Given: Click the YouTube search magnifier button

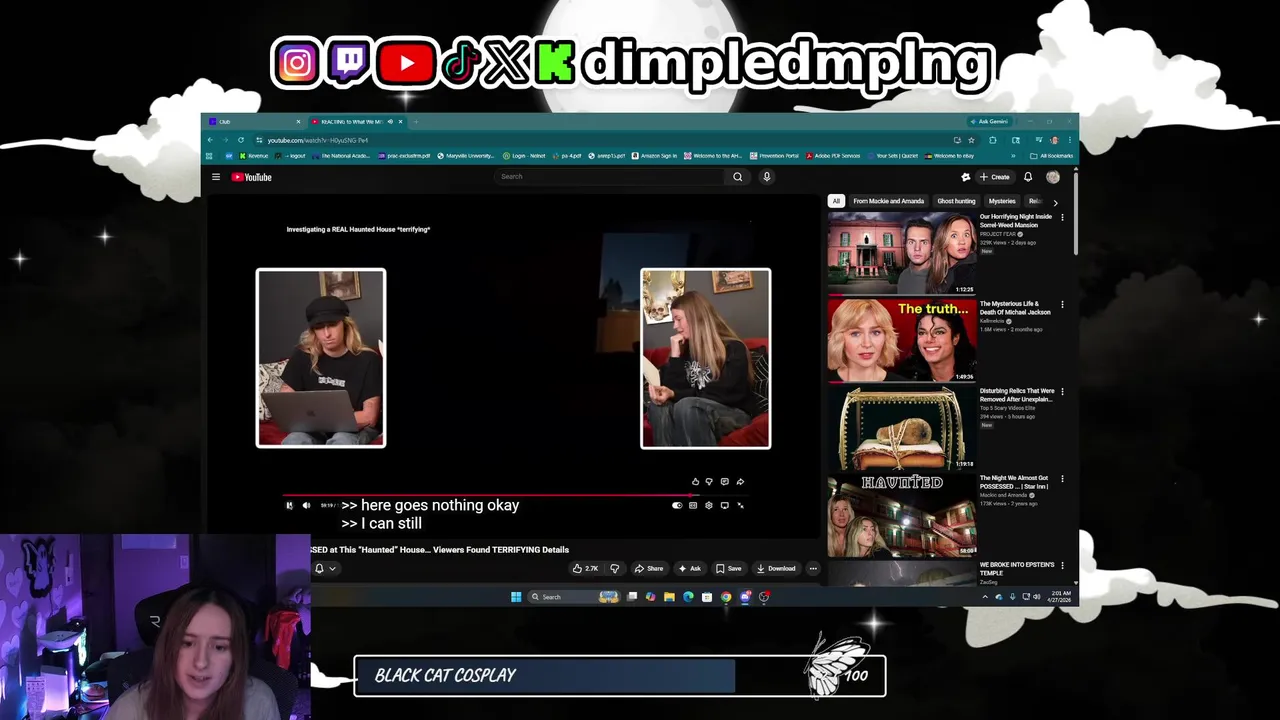Looking at the screenshot, I should (x=738, y=177).
